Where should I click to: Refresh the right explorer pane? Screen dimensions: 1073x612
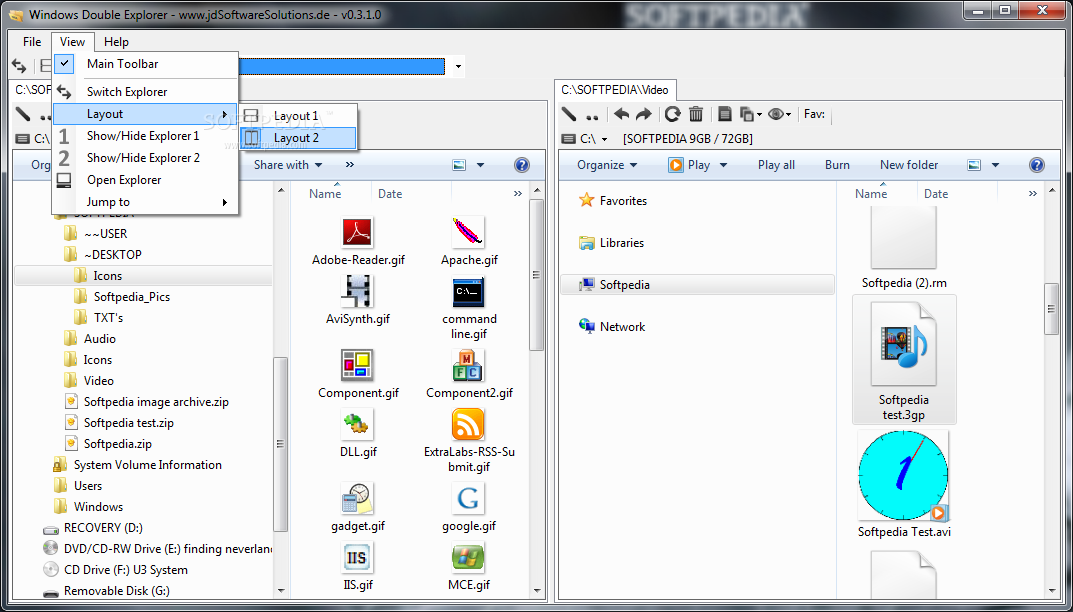(673, 114)
